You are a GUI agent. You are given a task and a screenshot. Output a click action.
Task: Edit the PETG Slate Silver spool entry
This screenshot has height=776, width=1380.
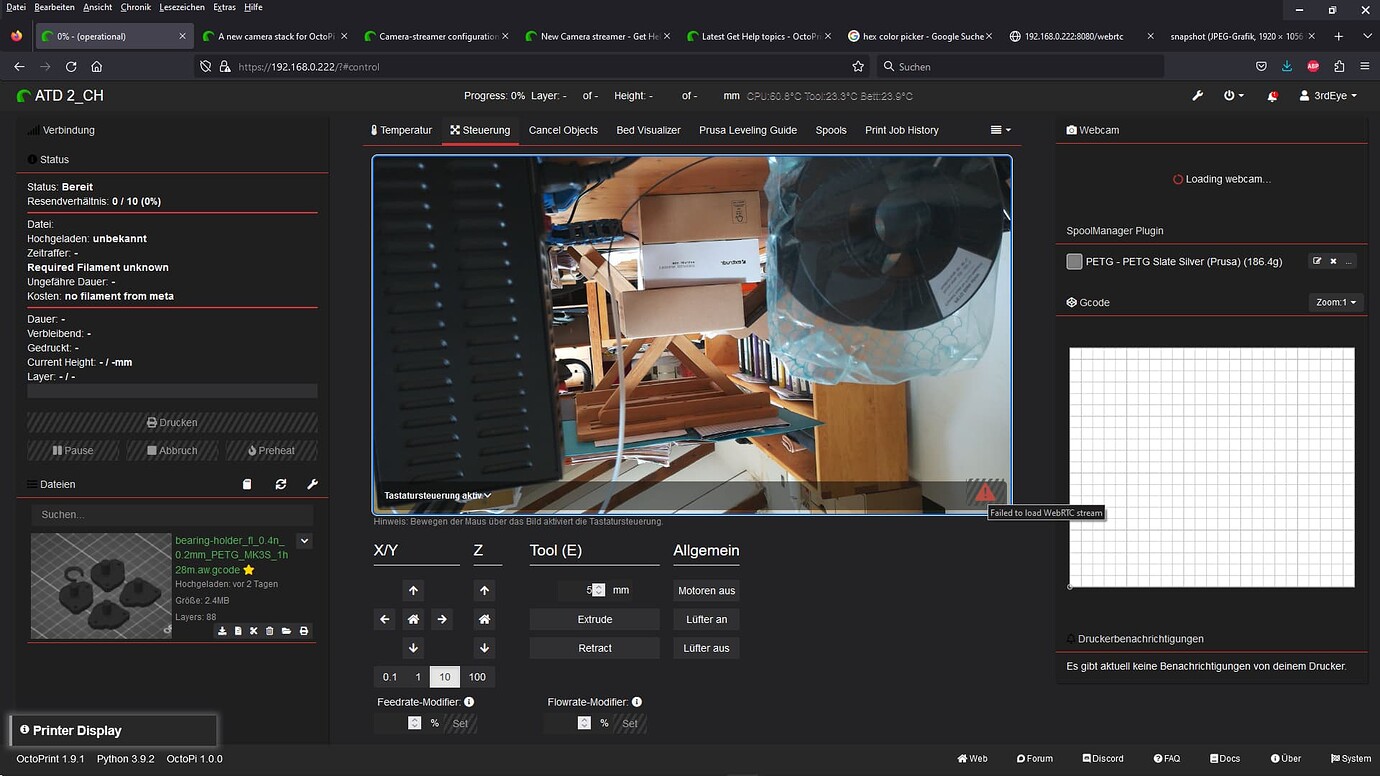[1317, 261]
